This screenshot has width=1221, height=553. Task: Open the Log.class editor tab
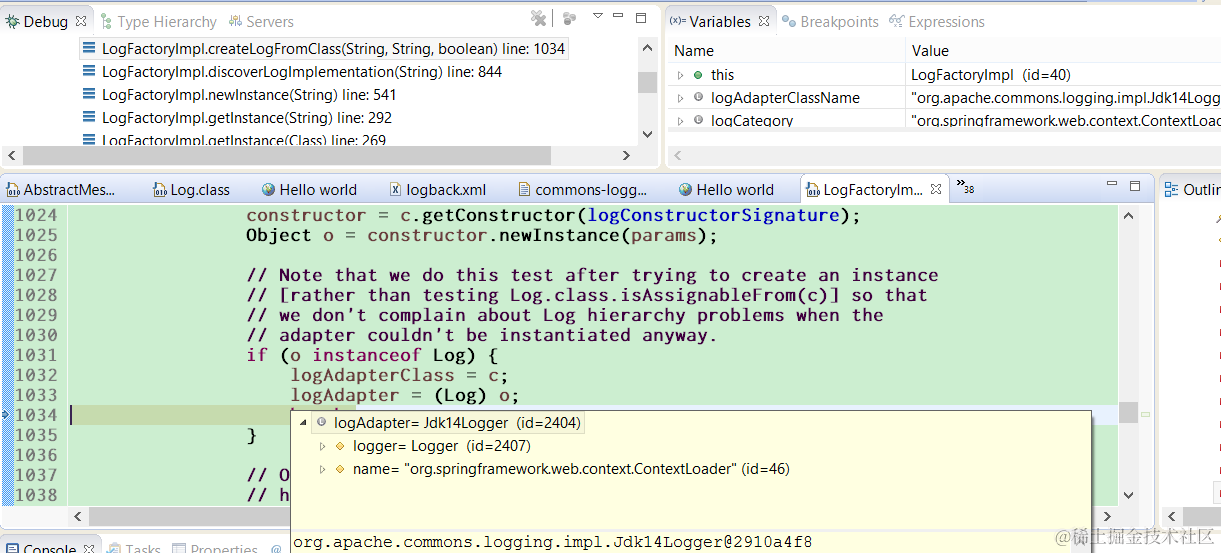(x=190, y=190)
